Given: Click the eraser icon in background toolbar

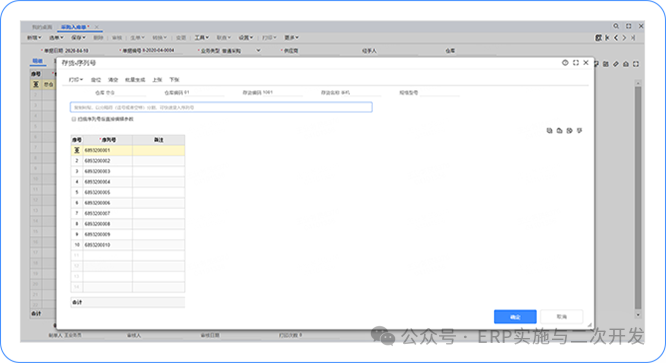Looking at the screenshot, I should point(616,64).
